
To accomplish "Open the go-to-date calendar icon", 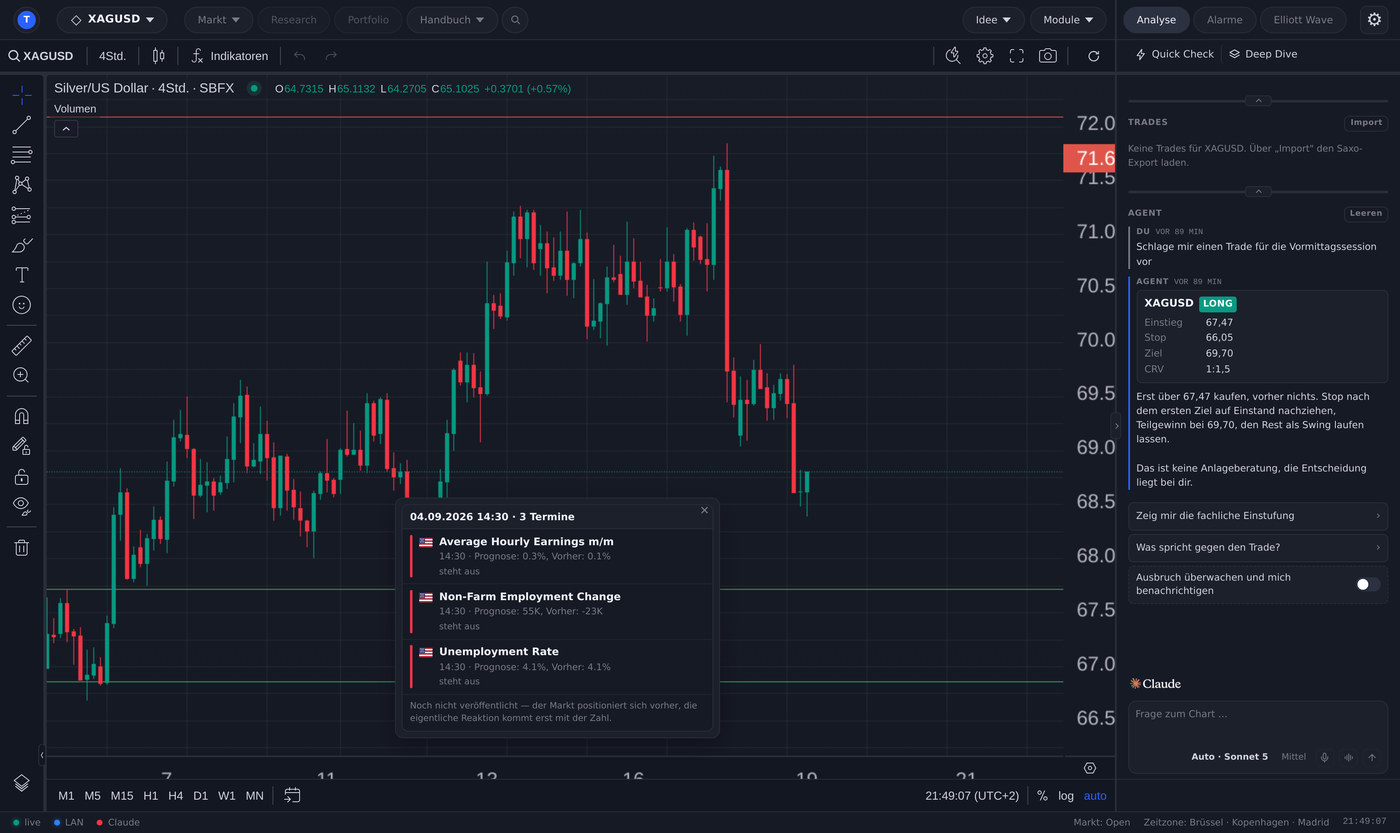I will click(292, 795).
